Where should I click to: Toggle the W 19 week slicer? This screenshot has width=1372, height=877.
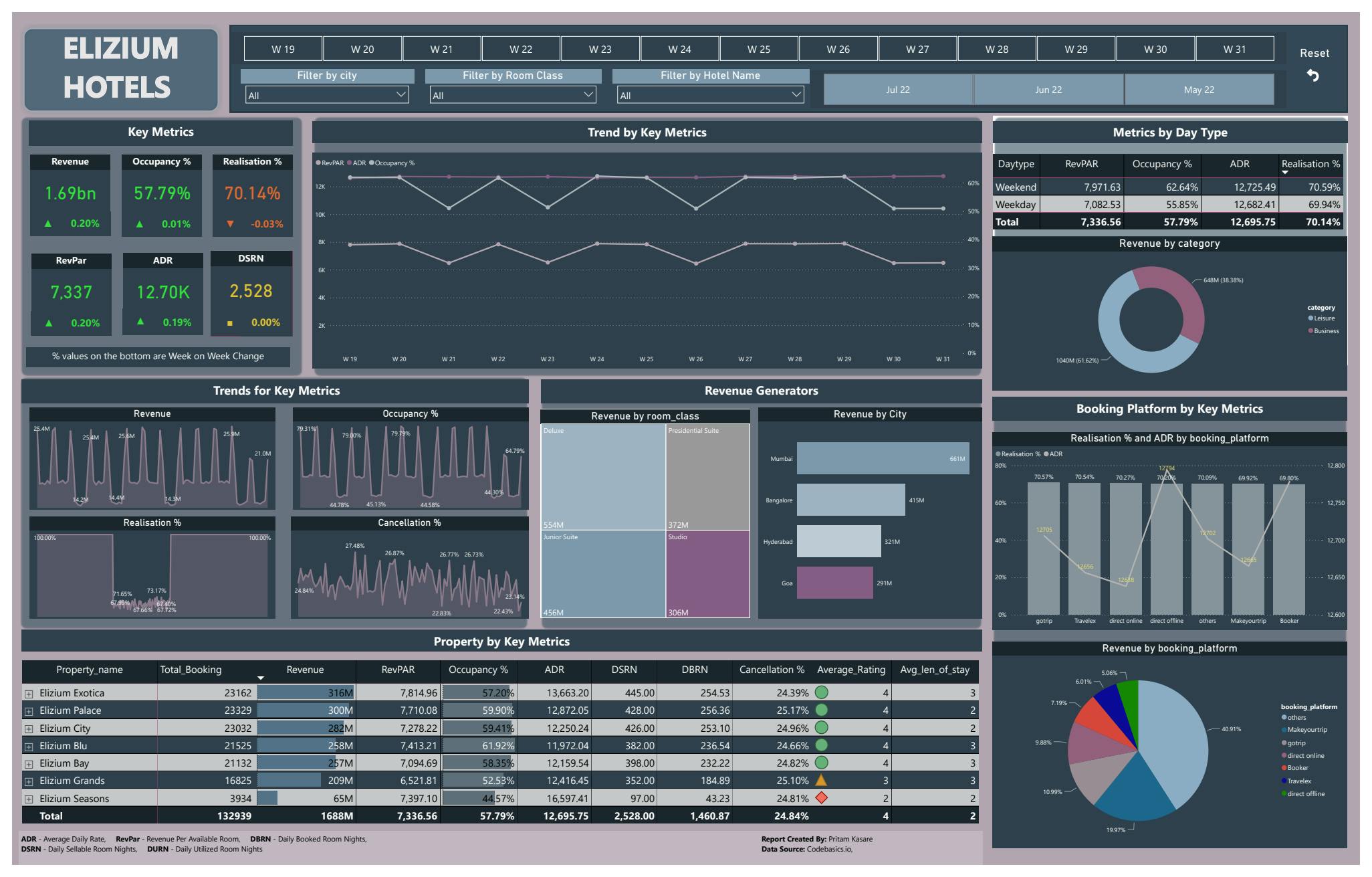[x=283, y=49]
